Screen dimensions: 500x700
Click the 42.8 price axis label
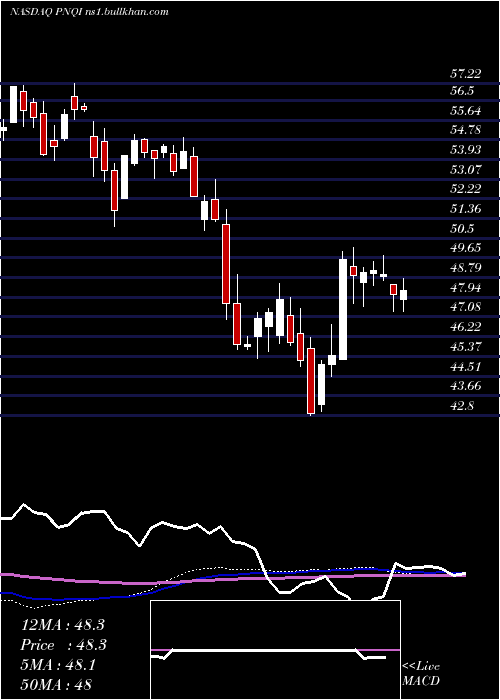coord(462,405)
